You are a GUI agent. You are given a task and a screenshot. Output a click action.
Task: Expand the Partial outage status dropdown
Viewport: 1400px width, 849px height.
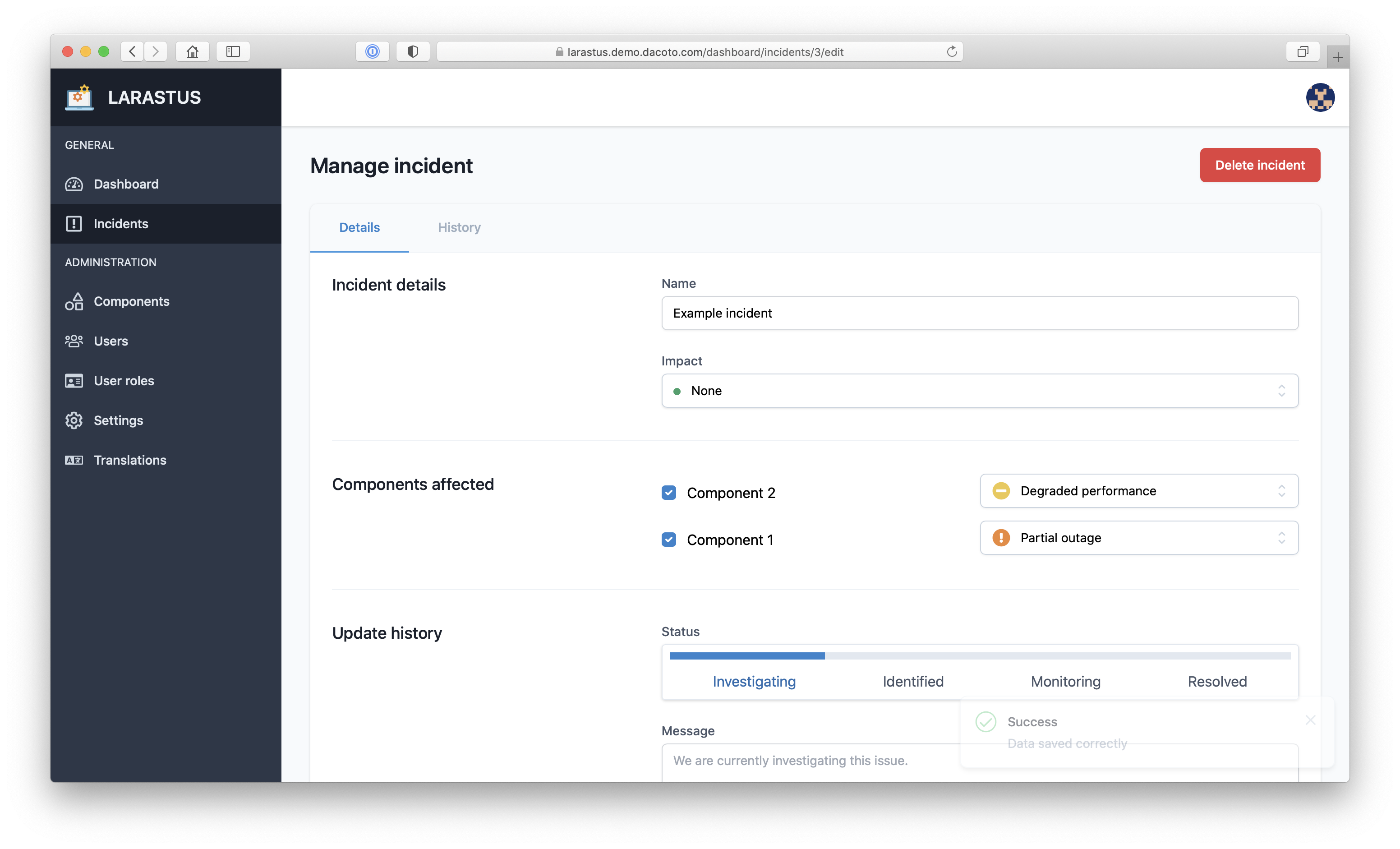pyautogui.click(x=1138, y=538)
